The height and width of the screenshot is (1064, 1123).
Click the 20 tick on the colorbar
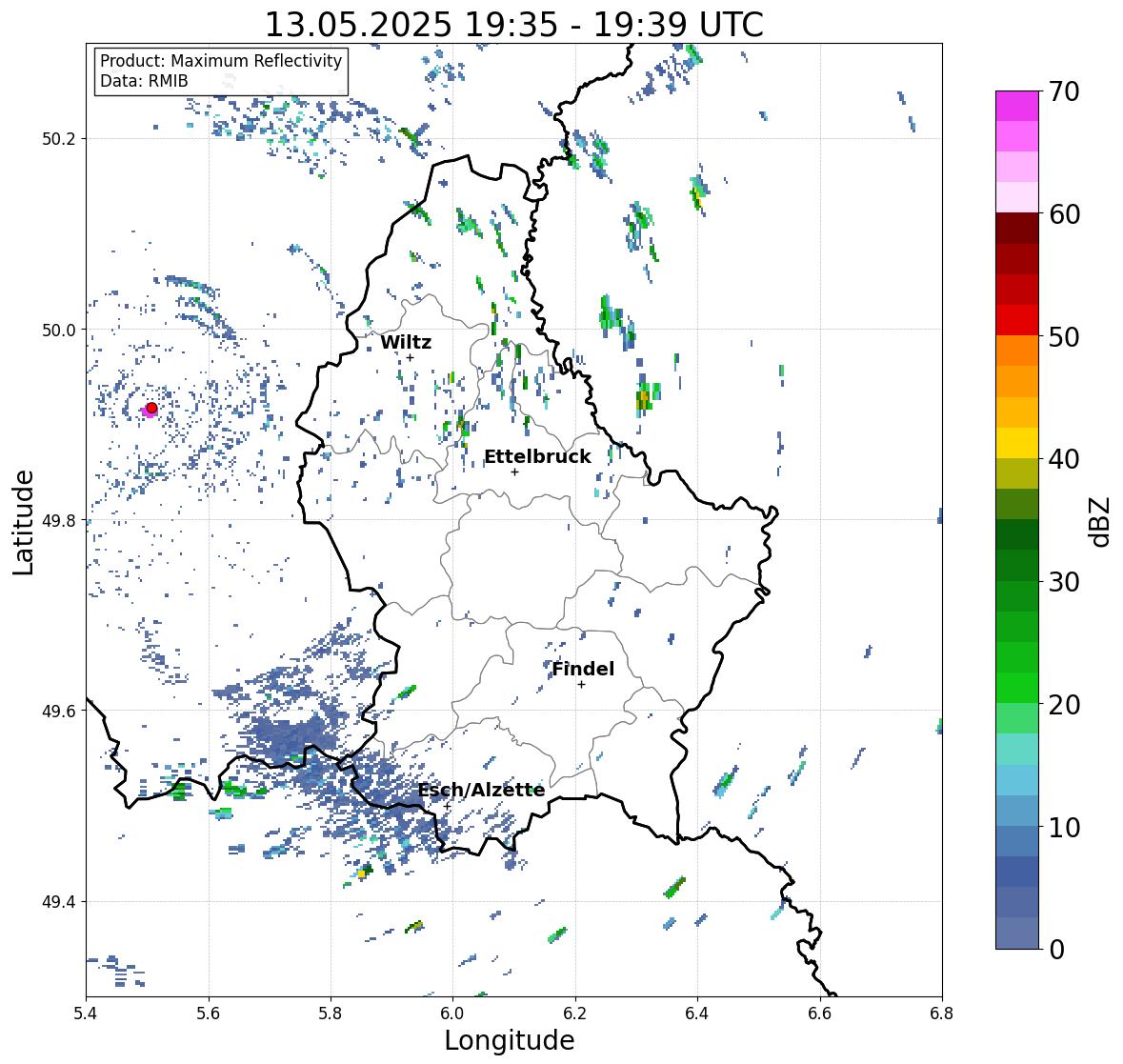point(1064,705)
